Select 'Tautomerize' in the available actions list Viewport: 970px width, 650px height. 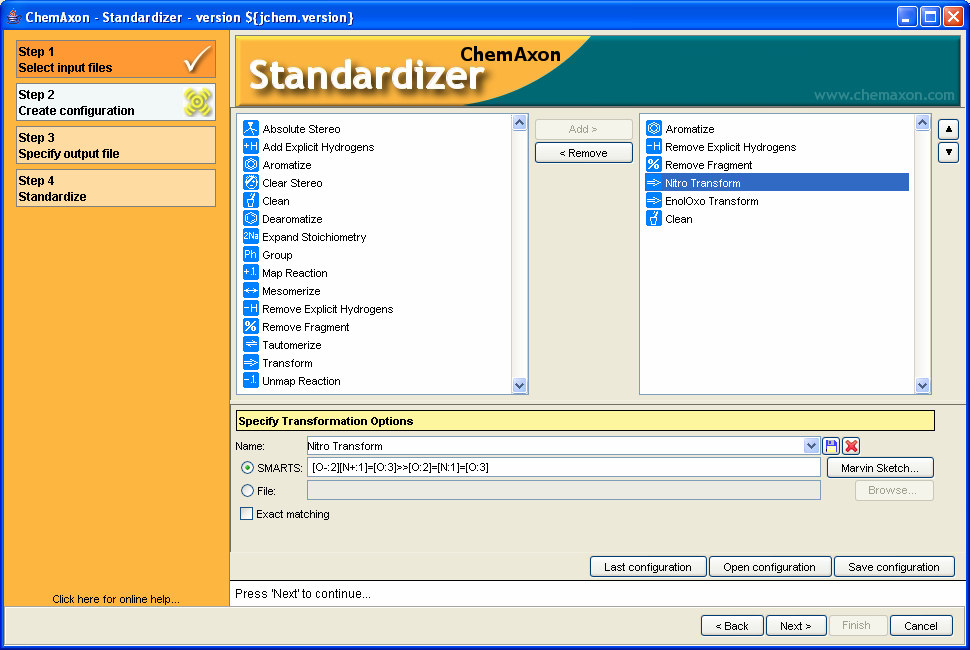291,344
